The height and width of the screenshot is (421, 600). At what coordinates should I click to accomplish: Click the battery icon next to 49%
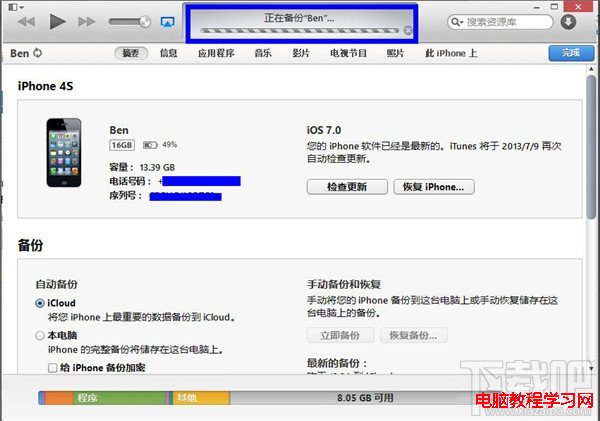point(150,145)
